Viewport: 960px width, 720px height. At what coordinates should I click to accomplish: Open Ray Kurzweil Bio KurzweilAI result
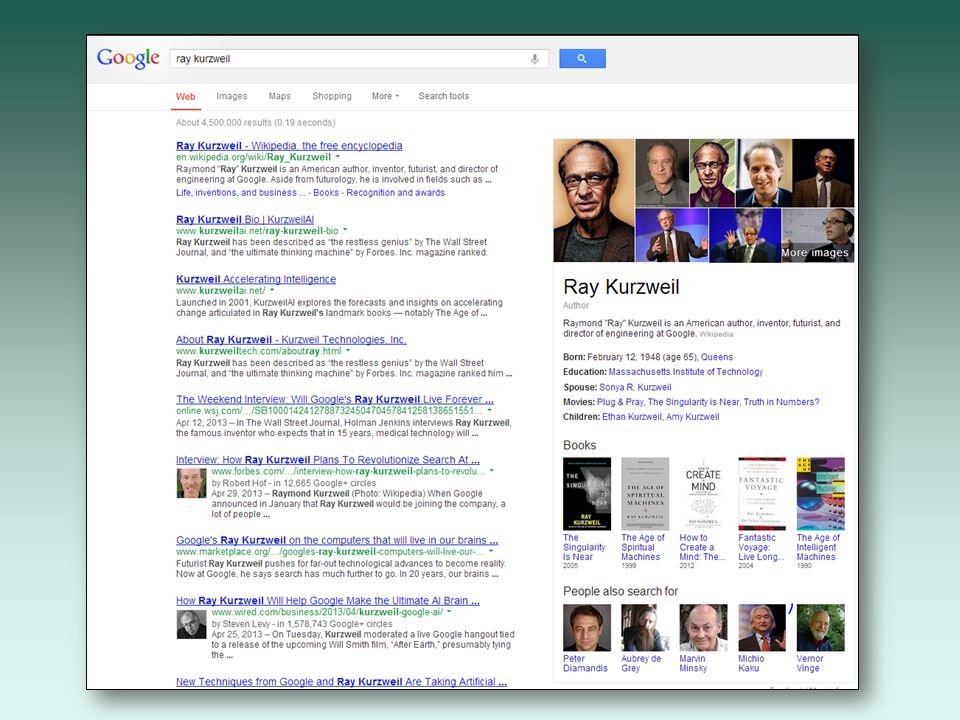[x=245, y=219]
